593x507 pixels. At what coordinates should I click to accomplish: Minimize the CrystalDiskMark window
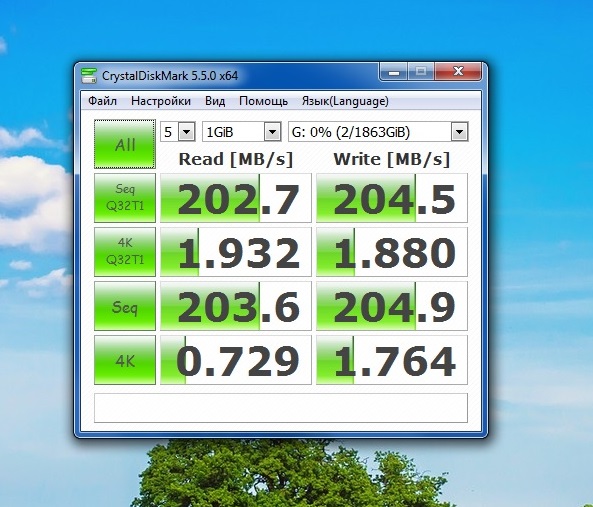394,71
